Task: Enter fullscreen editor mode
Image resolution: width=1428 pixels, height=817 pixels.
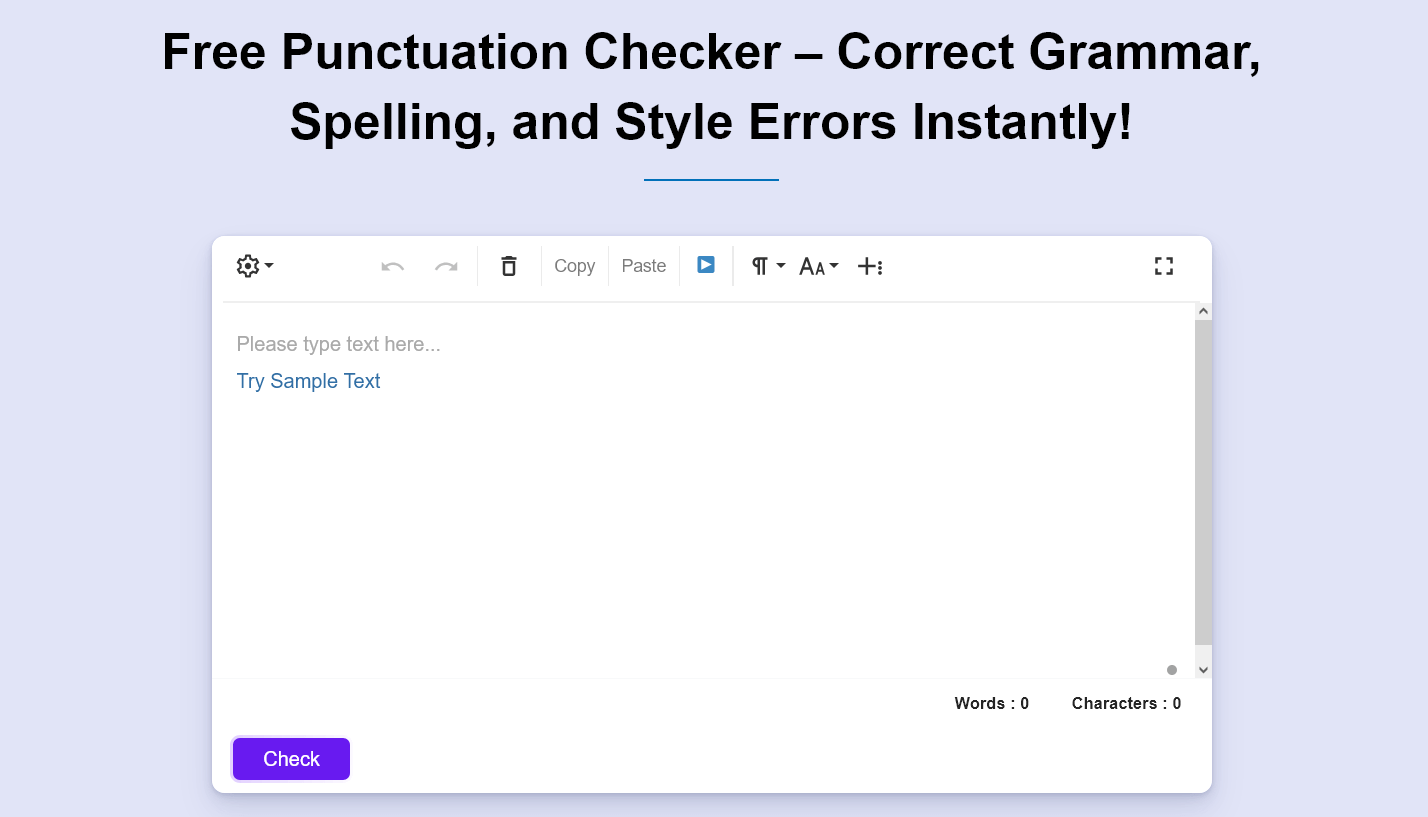Action: (1163, 266)
